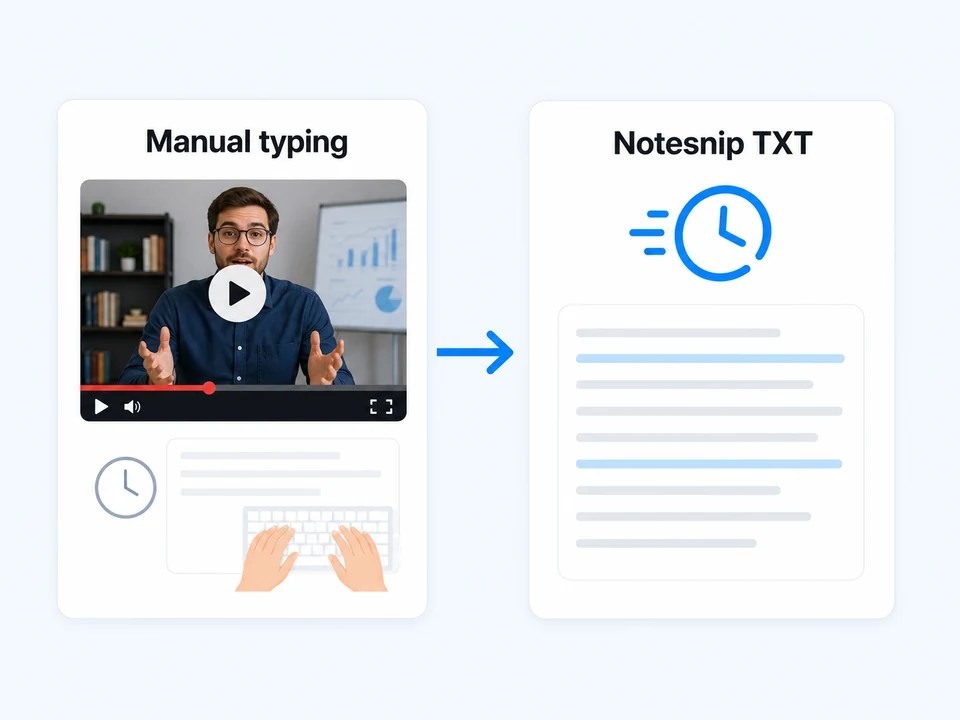This screenshot has width=960, height=720.
Task: Mute the video with the speaker icon
Action: click(132, 407)
